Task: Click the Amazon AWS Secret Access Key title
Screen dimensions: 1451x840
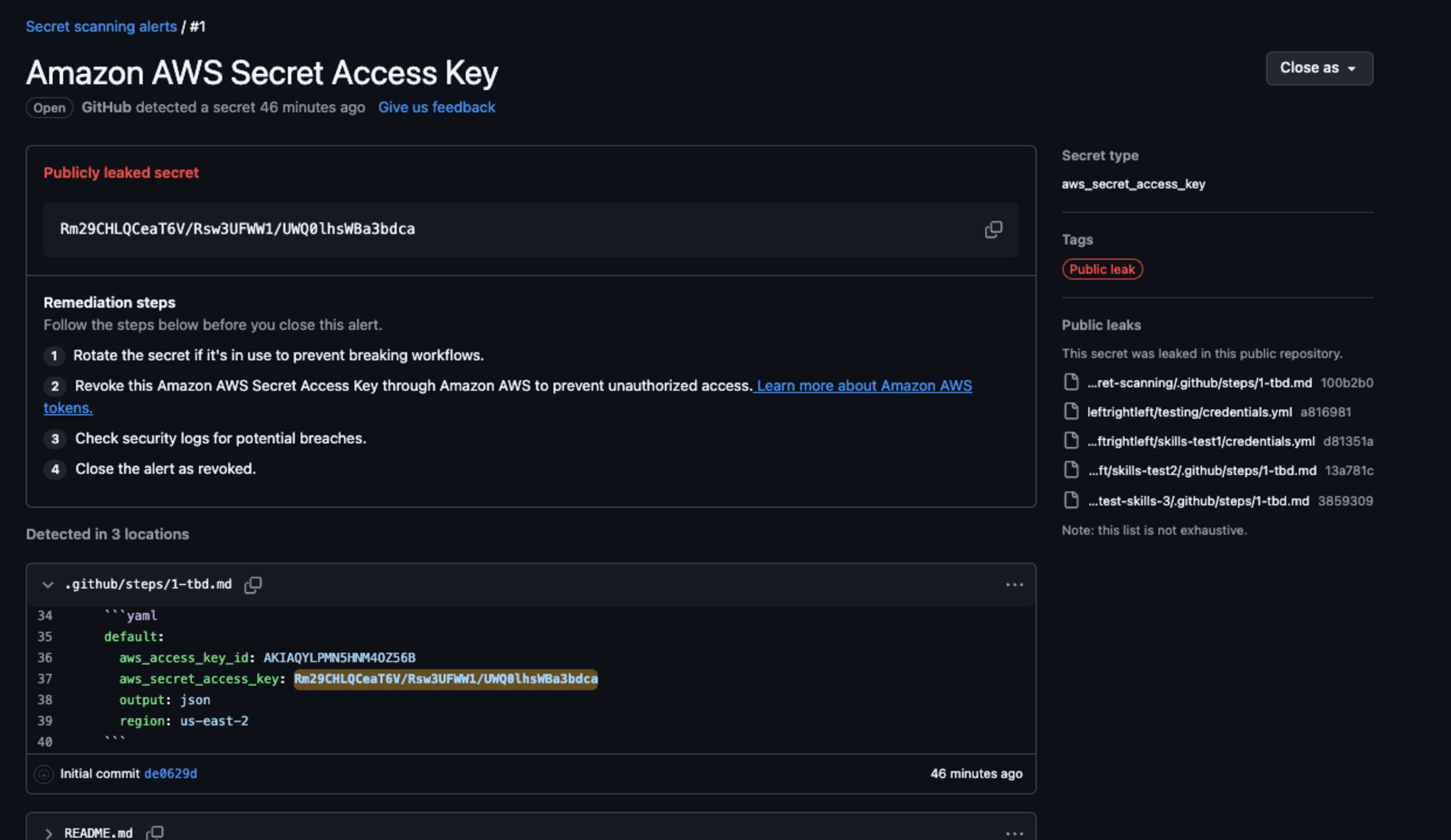Action: click(x=262, y=73)
